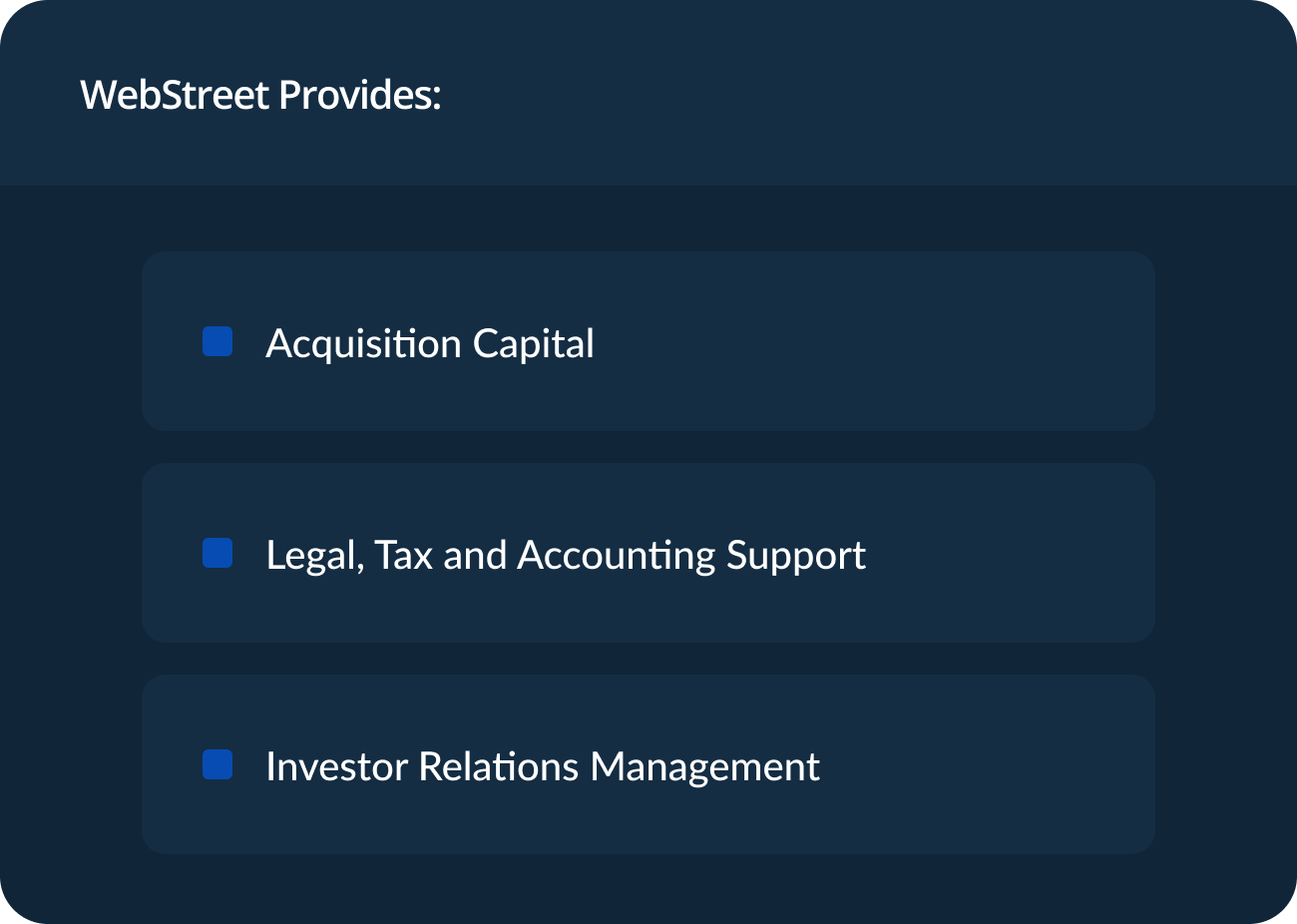Screen dimensions: 1297x924
Task: Click the blue square beside Acquisition Capital
Action: [217, 341]
